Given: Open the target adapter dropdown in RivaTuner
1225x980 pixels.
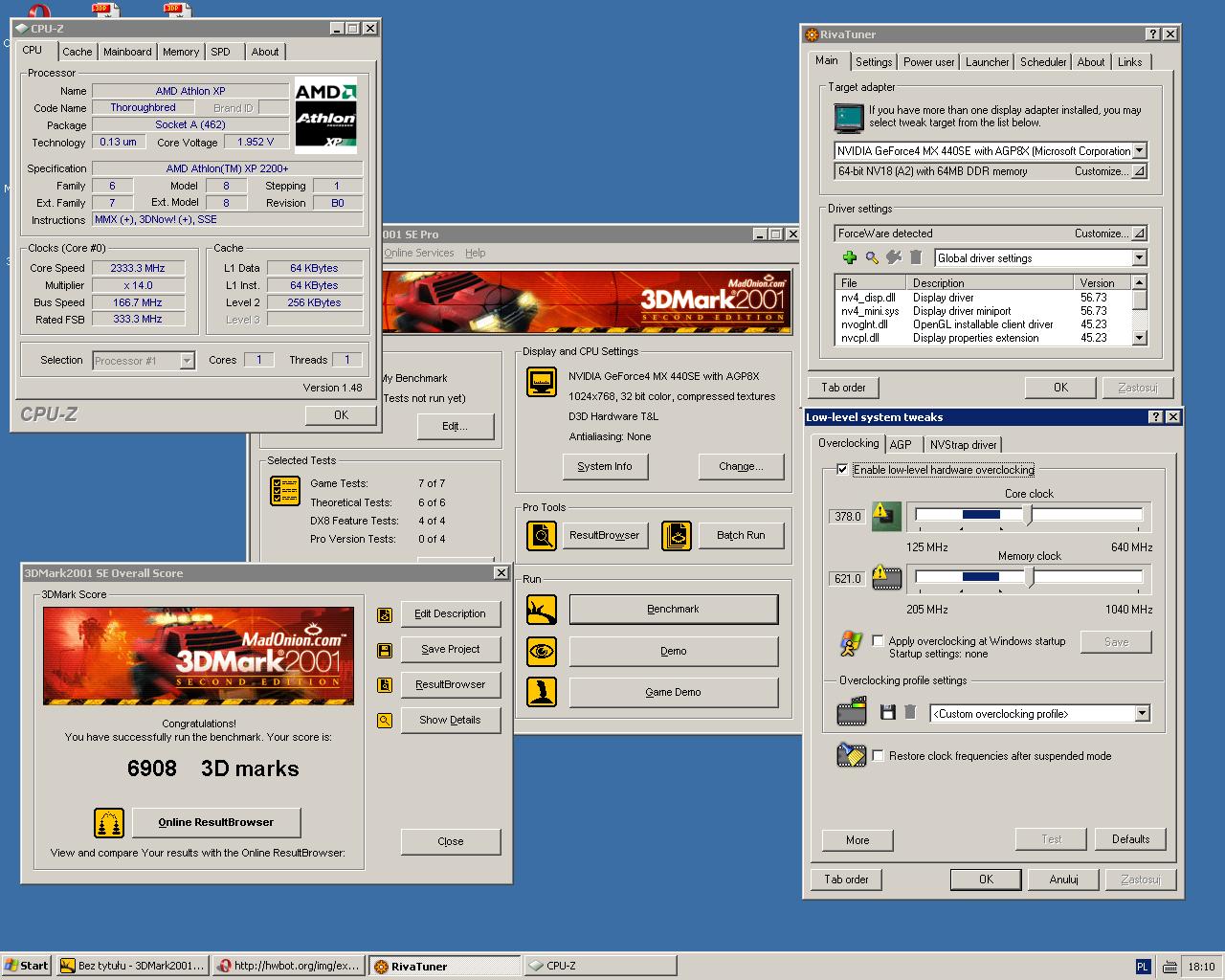Looking at the screenshot, I should (x=1139, y=151).
